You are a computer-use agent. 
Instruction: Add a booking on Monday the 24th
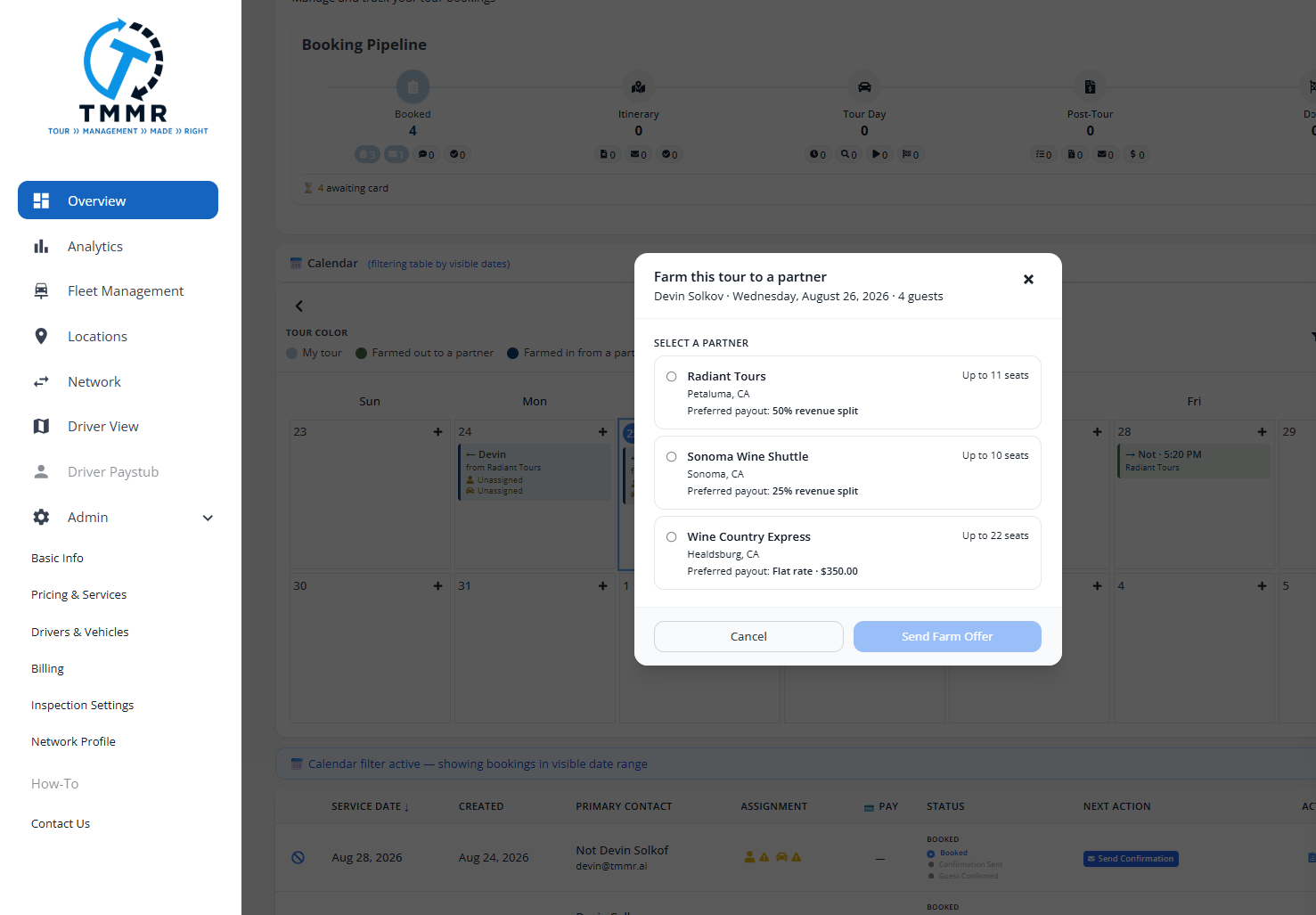click(x=602, y=432)
